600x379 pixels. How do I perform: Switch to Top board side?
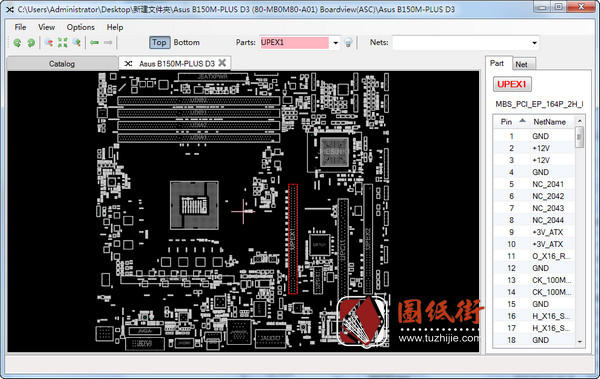(159, 42)
